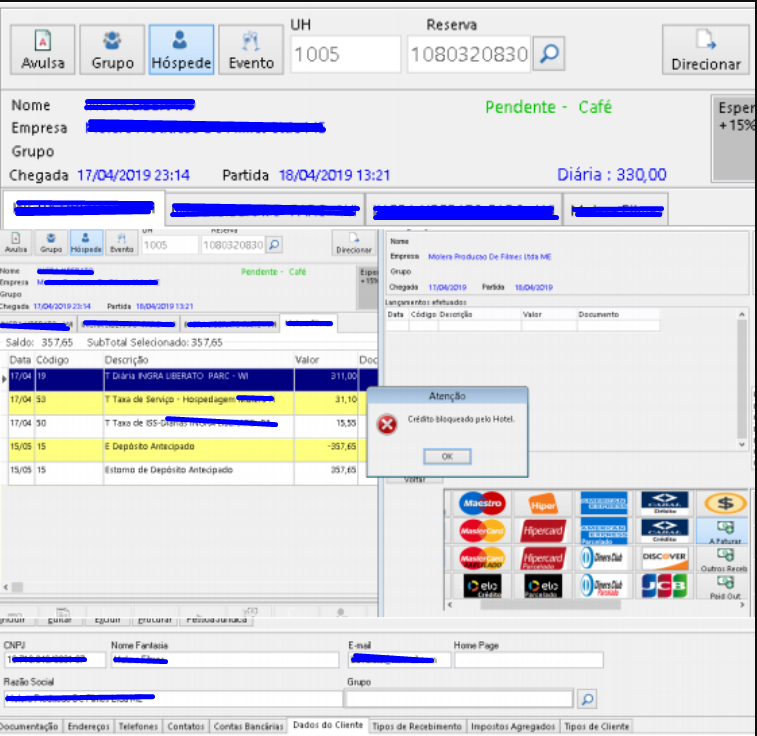The height and width of the screenshot is (736, 757).
Task: Click the Esper +15% button beside Pendente
Action: 734,138
